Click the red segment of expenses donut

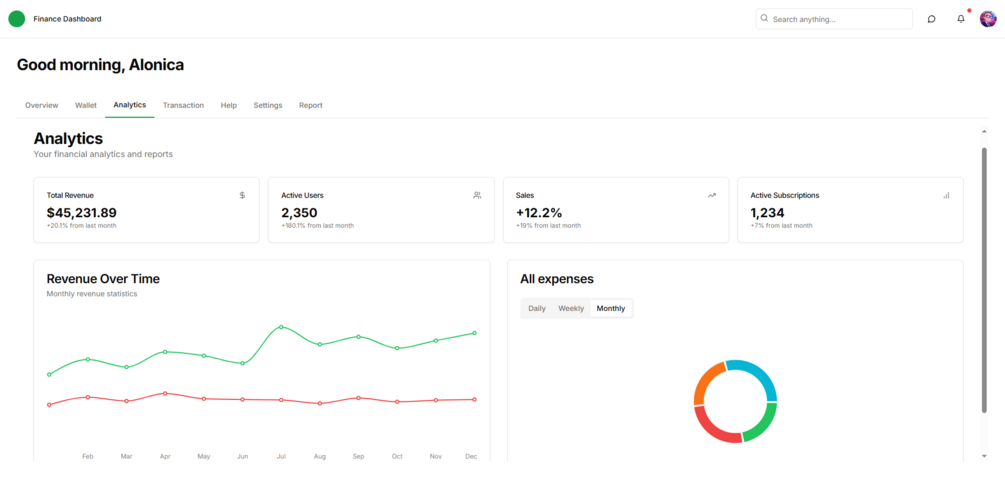pos(713,428)
